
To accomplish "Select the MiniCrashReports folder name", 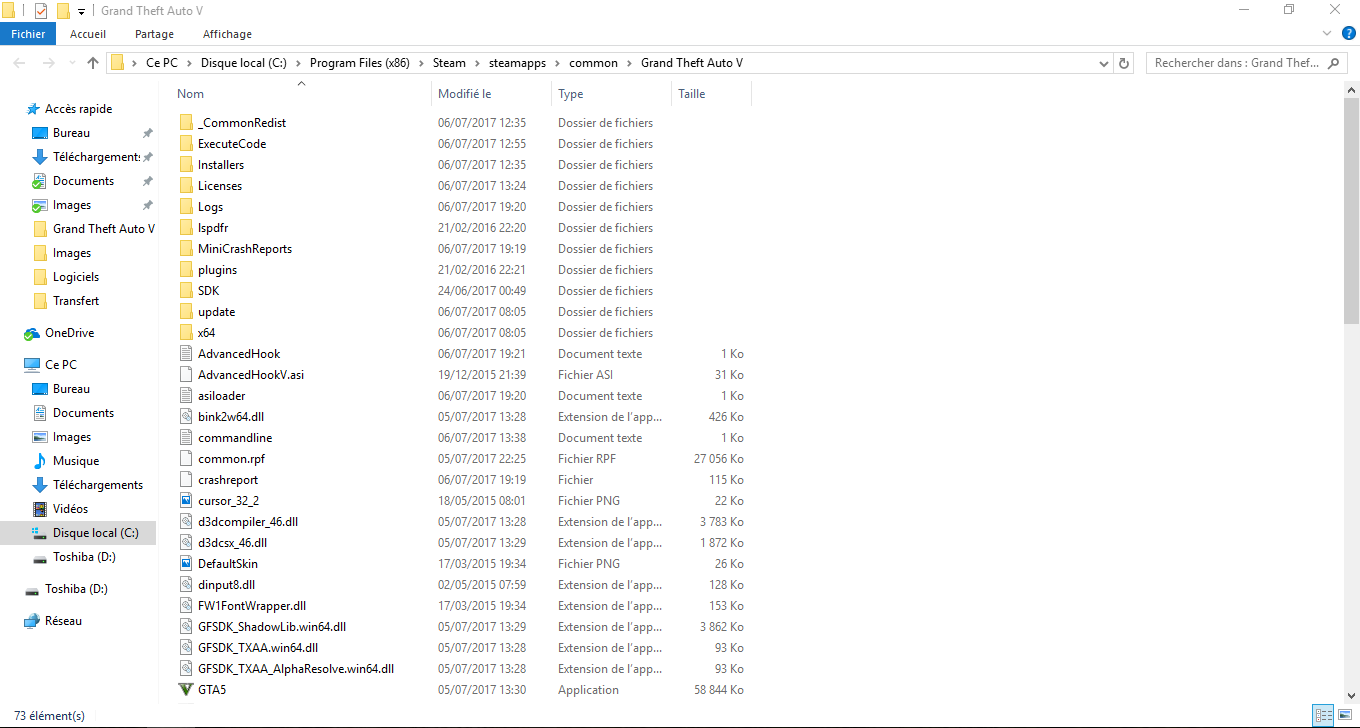I will pyautogui.click(x=245, y=249).
